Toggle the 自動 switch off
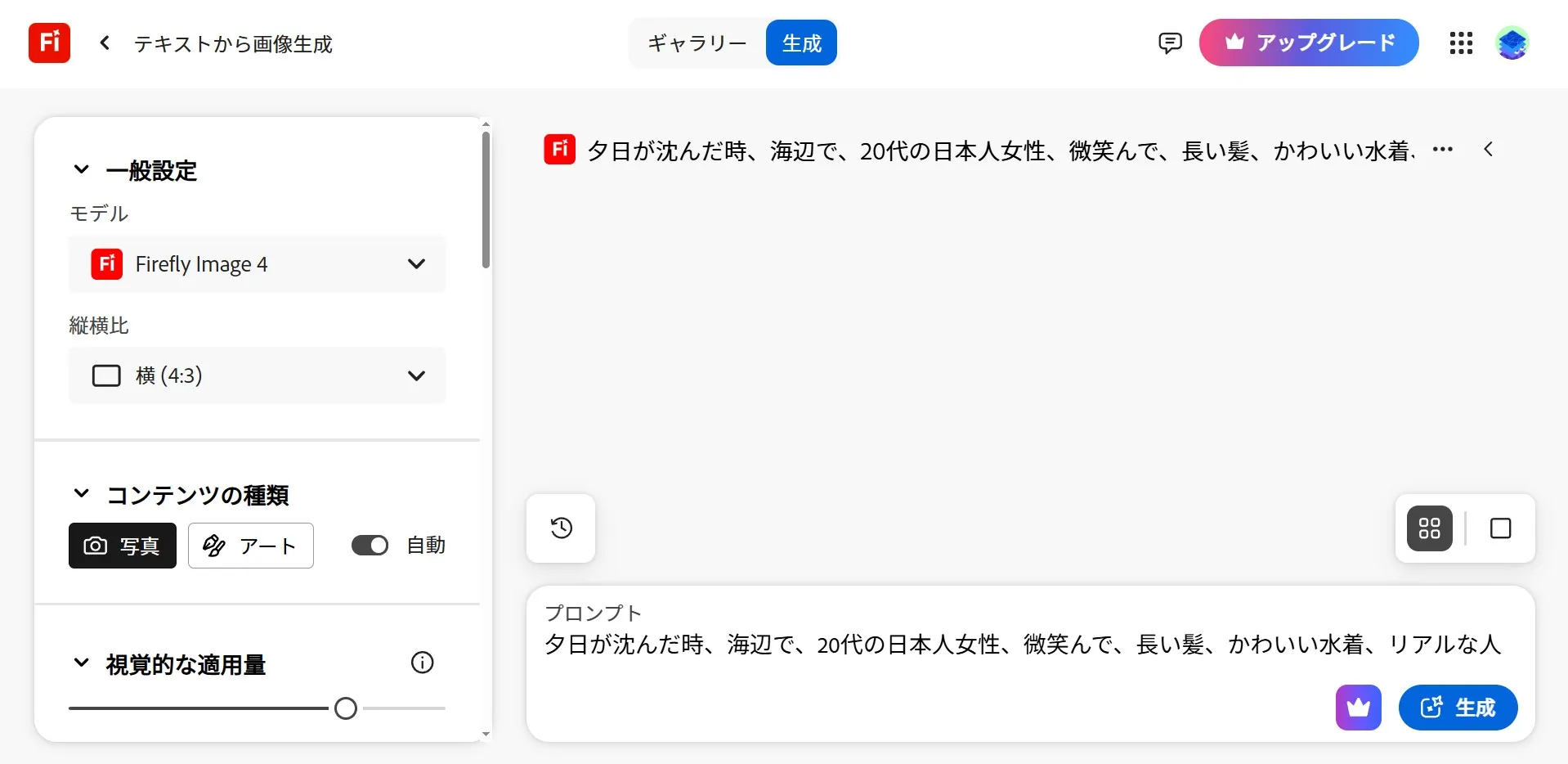The image size is (1568, 764). (x=370, y=545)
